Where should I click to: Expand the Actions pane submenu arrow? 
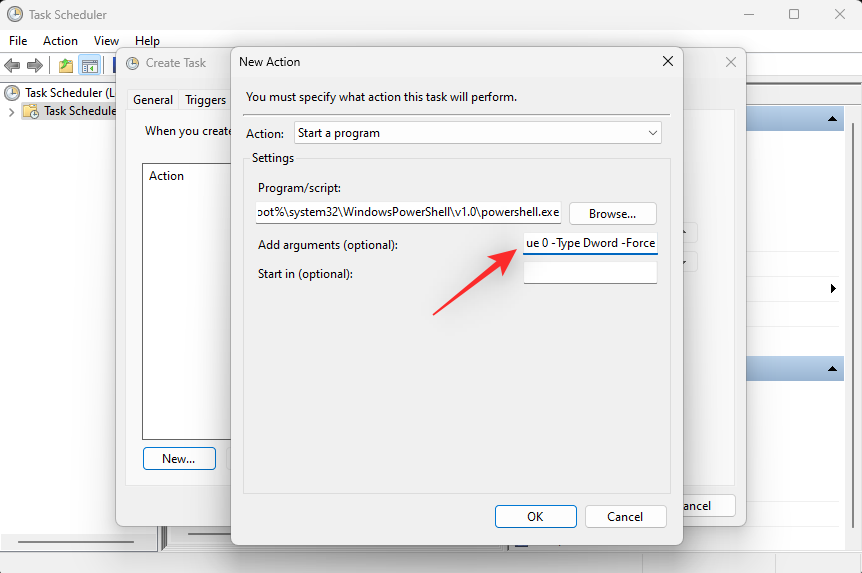pos(833,288)
